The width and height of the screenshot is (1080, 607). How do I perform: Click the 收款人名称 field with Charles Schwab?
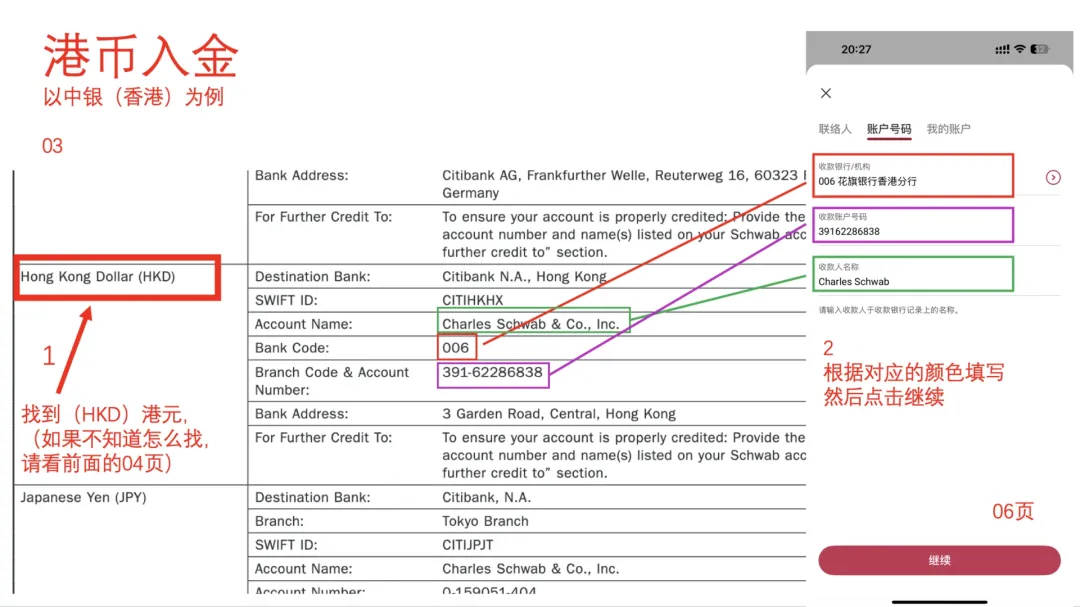click(913, 274)
